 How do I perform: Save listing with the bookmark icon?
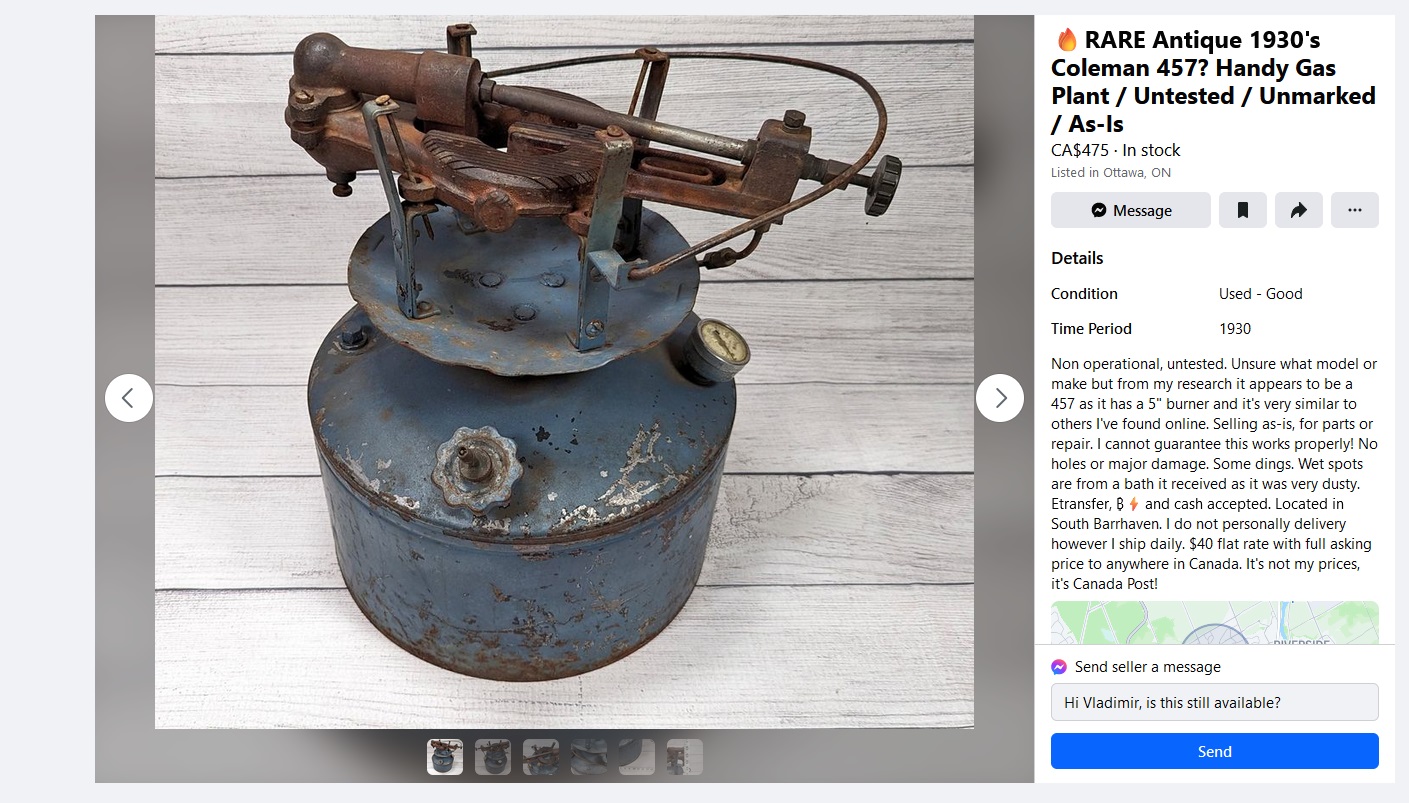[1243, 210]
